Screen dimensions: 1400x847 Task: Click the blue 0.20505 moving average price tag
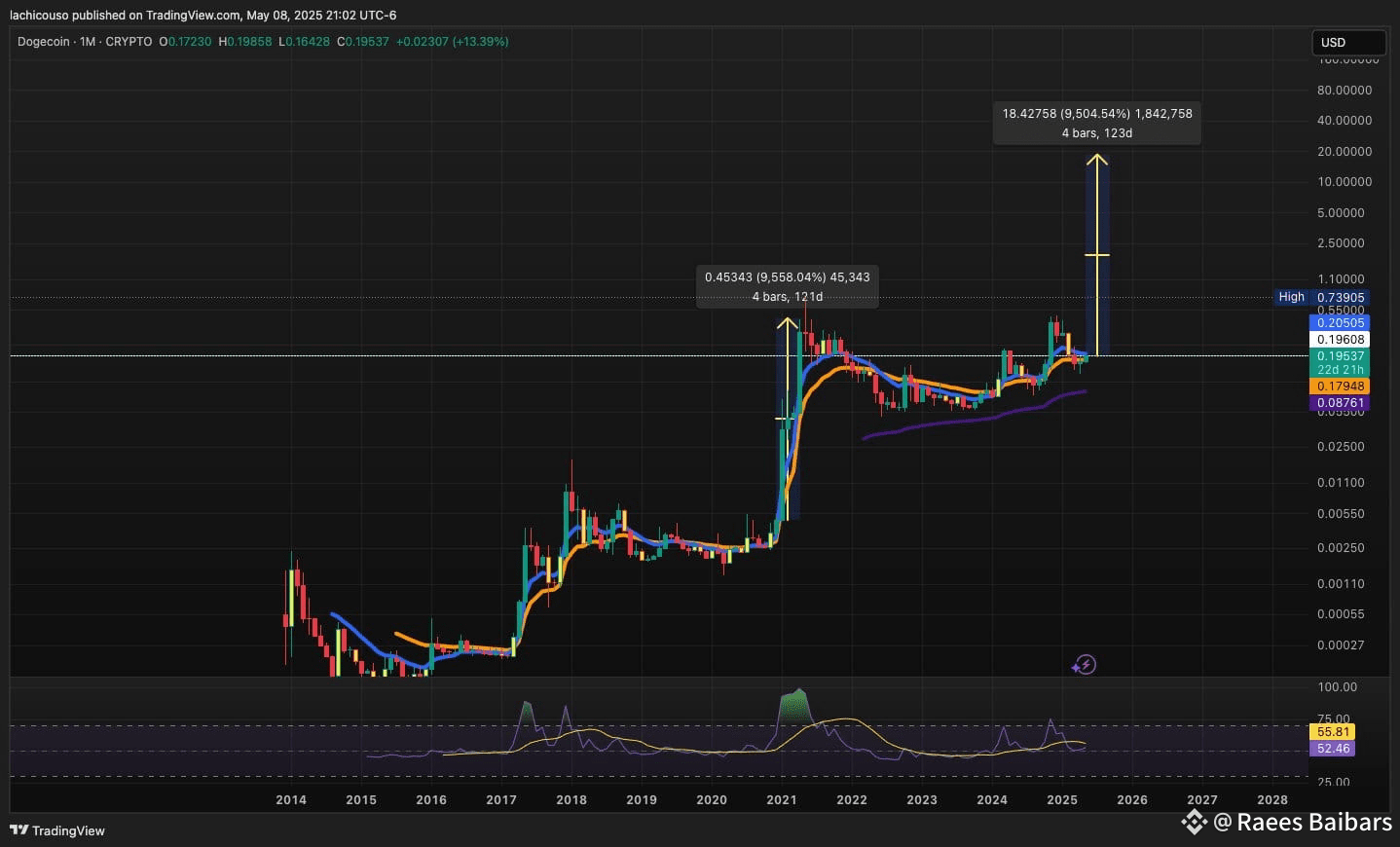pos(1341,323)
